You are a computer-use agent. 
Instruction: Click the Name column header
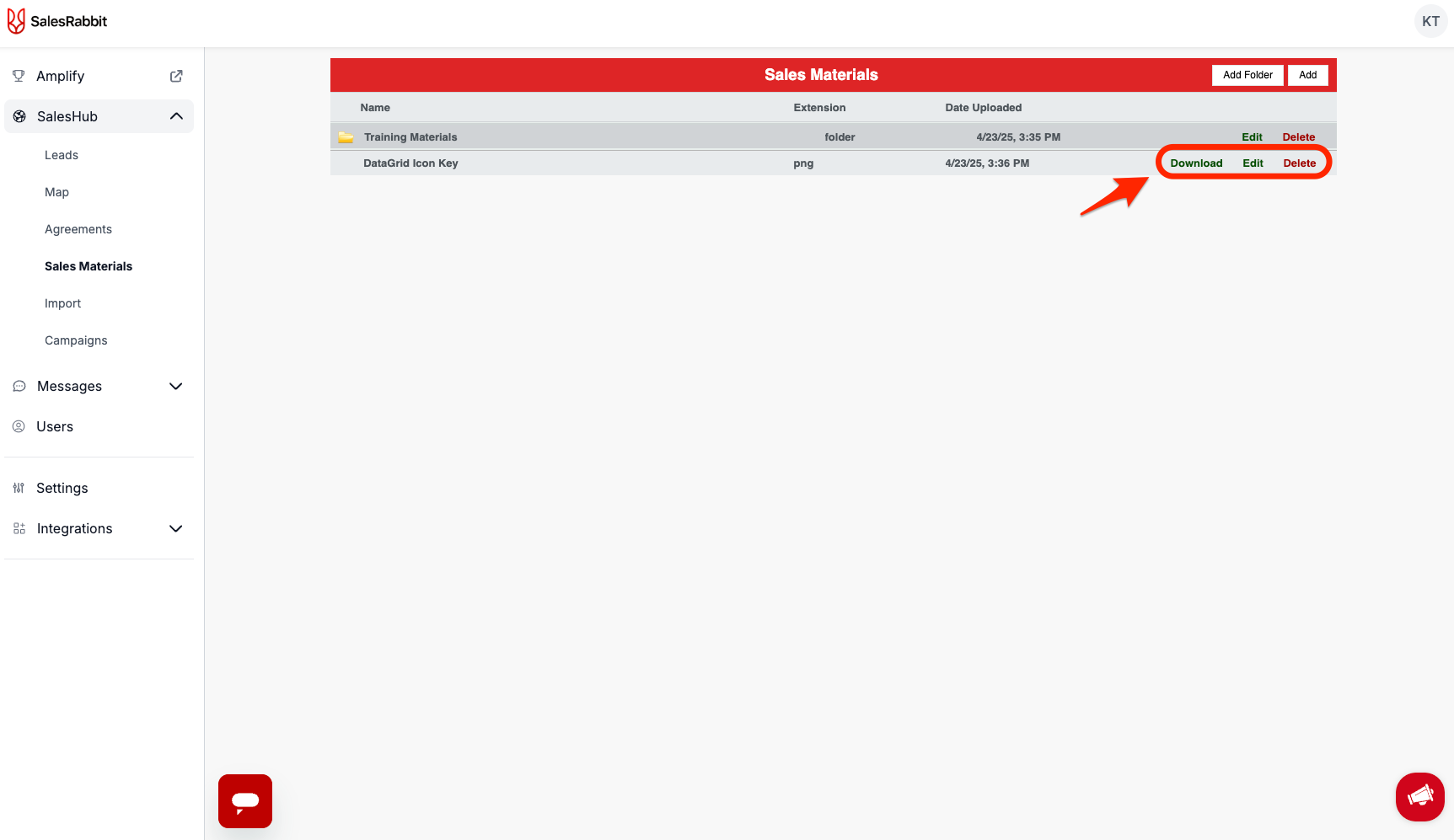click(x=375, y=108)
